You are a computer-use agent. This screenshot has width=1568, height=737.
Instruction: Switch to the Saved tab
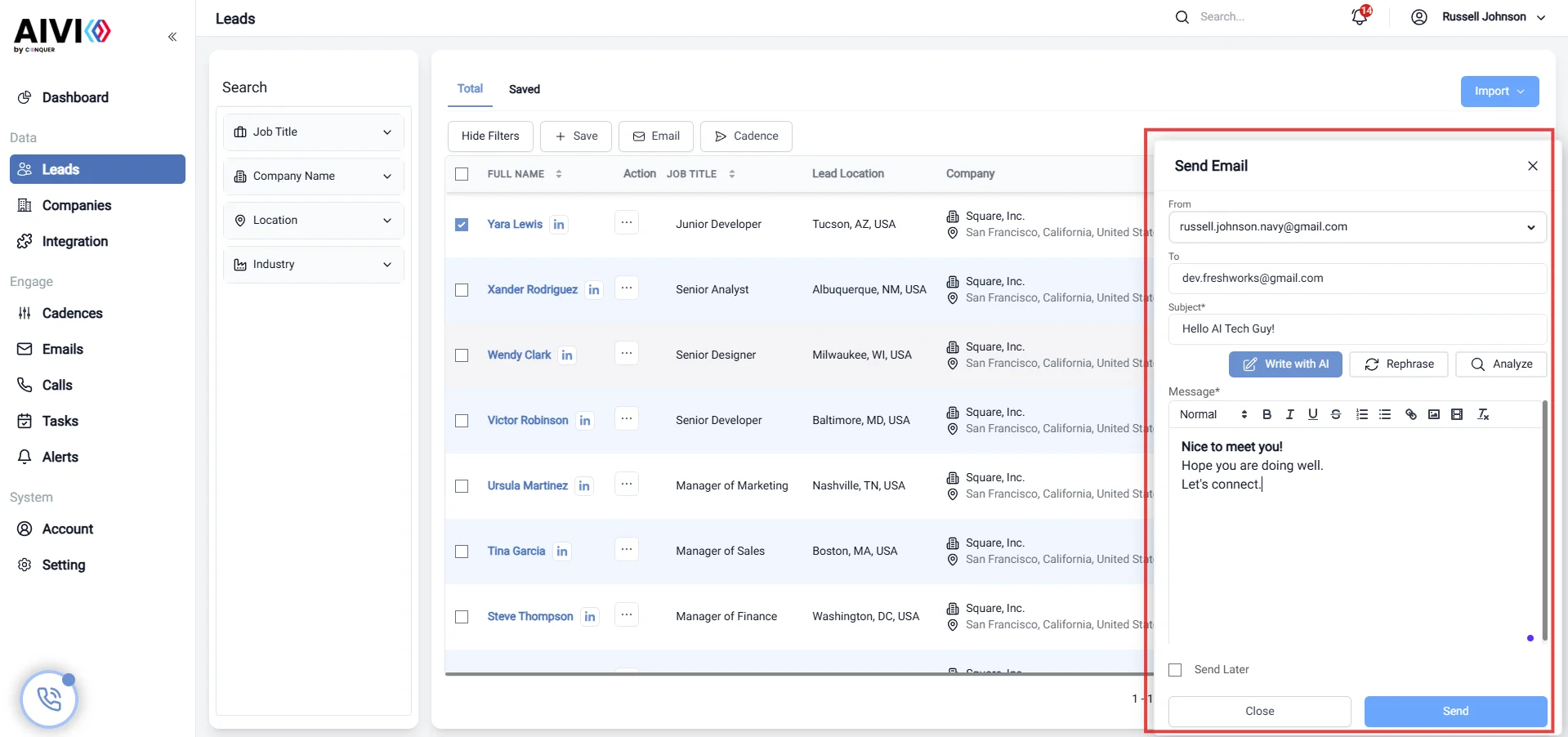(x=525, y=89)
